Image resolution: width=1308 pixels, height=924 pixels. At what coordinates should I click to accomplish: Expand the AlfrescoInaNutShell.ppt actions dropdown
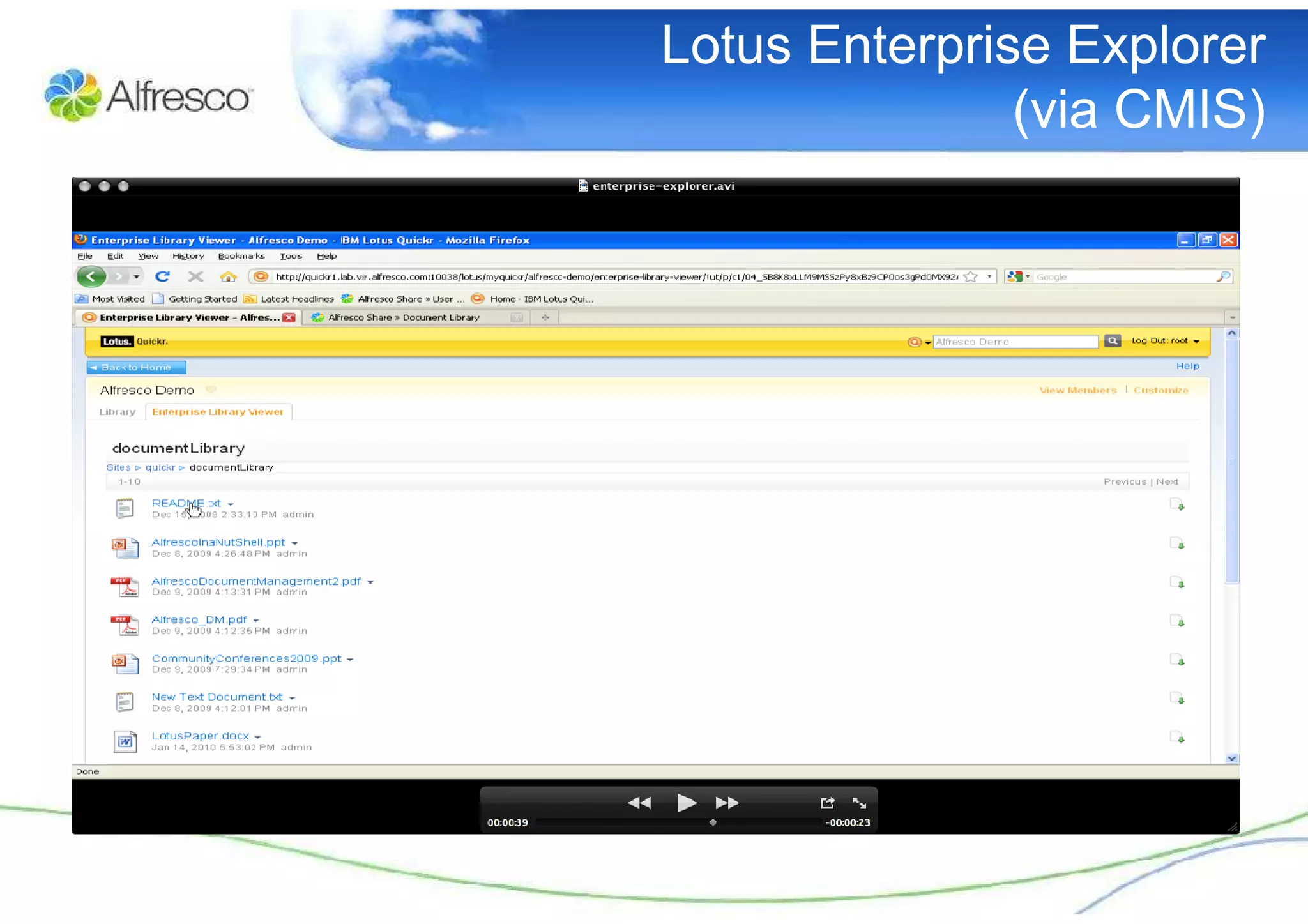click(x=294, y=543)
